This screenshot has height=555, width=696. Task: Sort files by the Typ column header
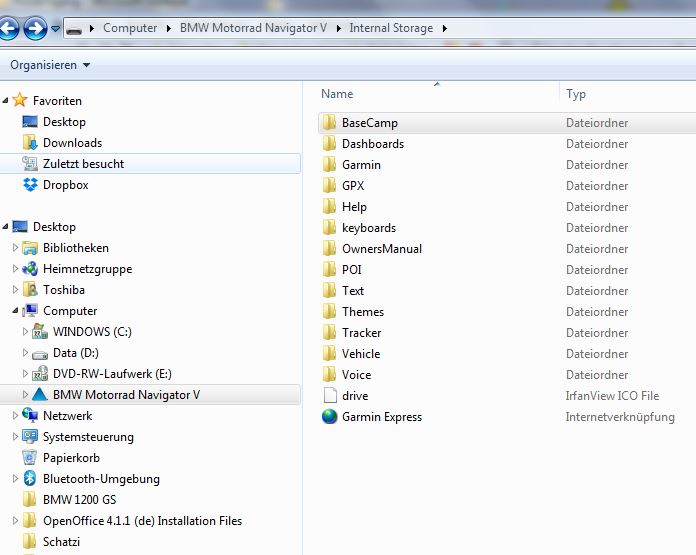coord(576,94)
